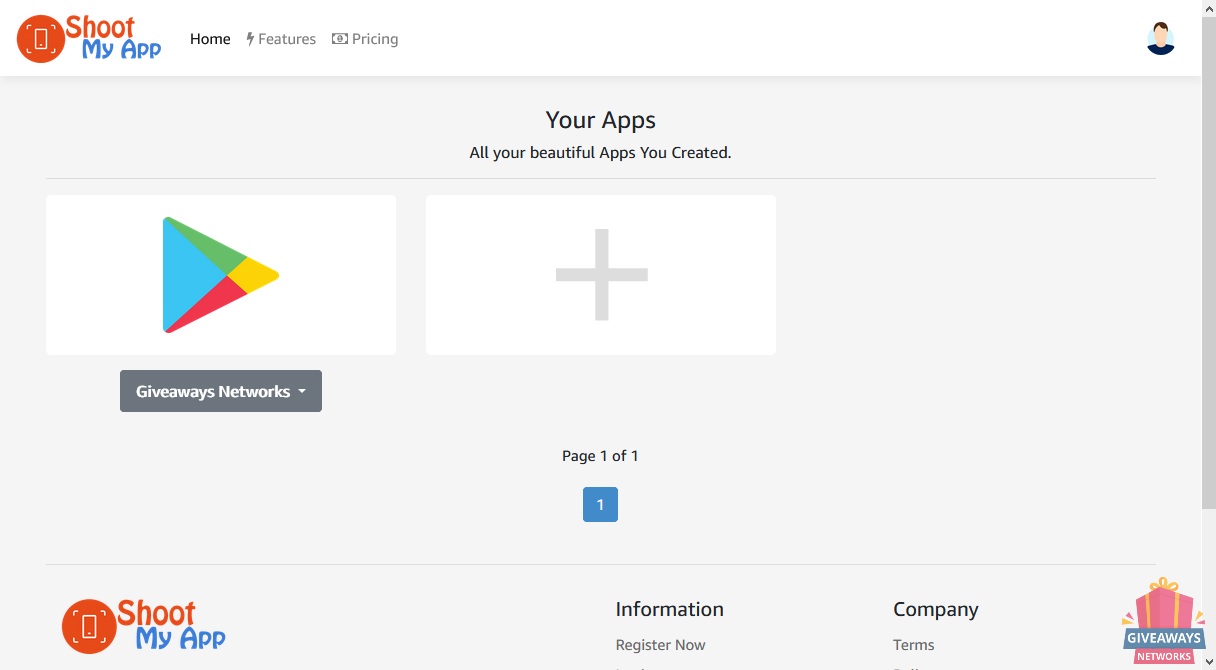Click the footer 'Company' heading
Image resolution: width=1216 pixels, height=670 pixels.
pos(936,609)
